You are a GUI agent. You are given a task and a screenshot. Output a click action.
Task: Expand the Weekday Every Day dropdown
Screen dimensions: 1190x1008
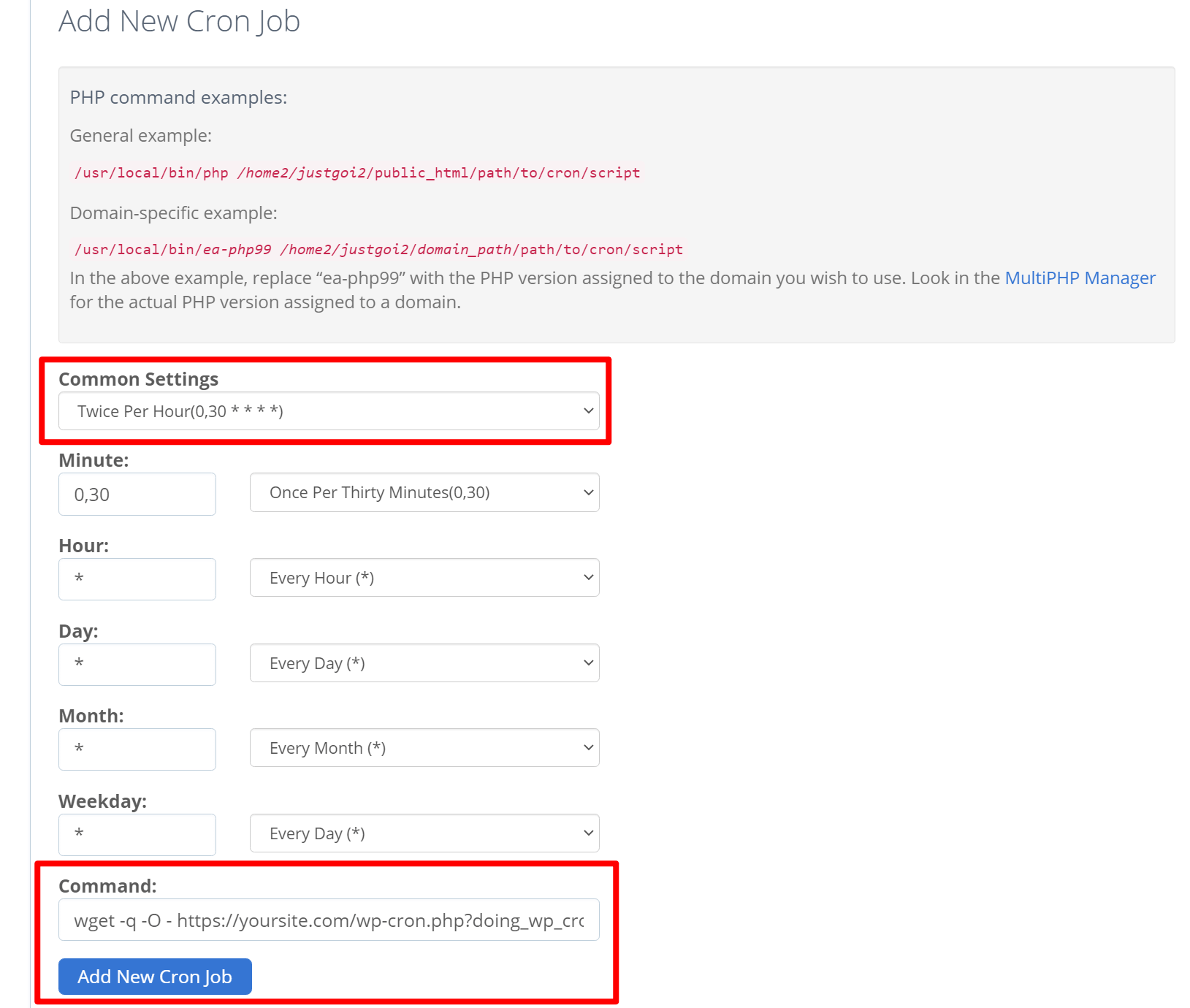click(424, 833)
